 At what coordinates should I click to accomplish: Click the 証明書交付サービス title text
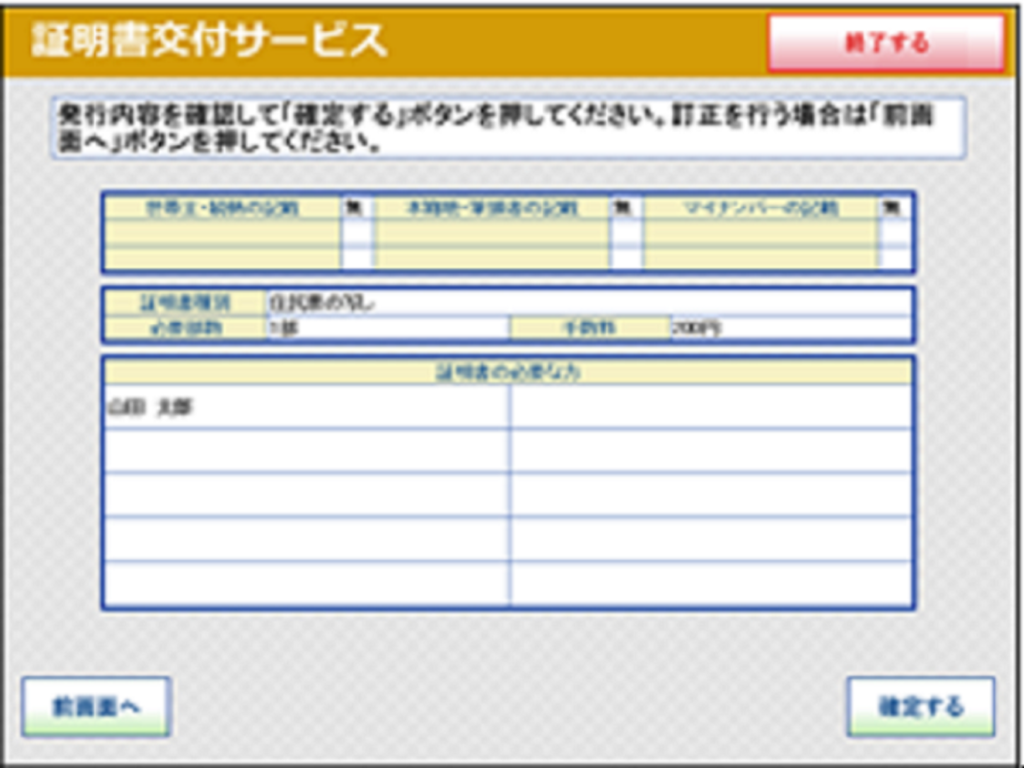pos(208,40)
